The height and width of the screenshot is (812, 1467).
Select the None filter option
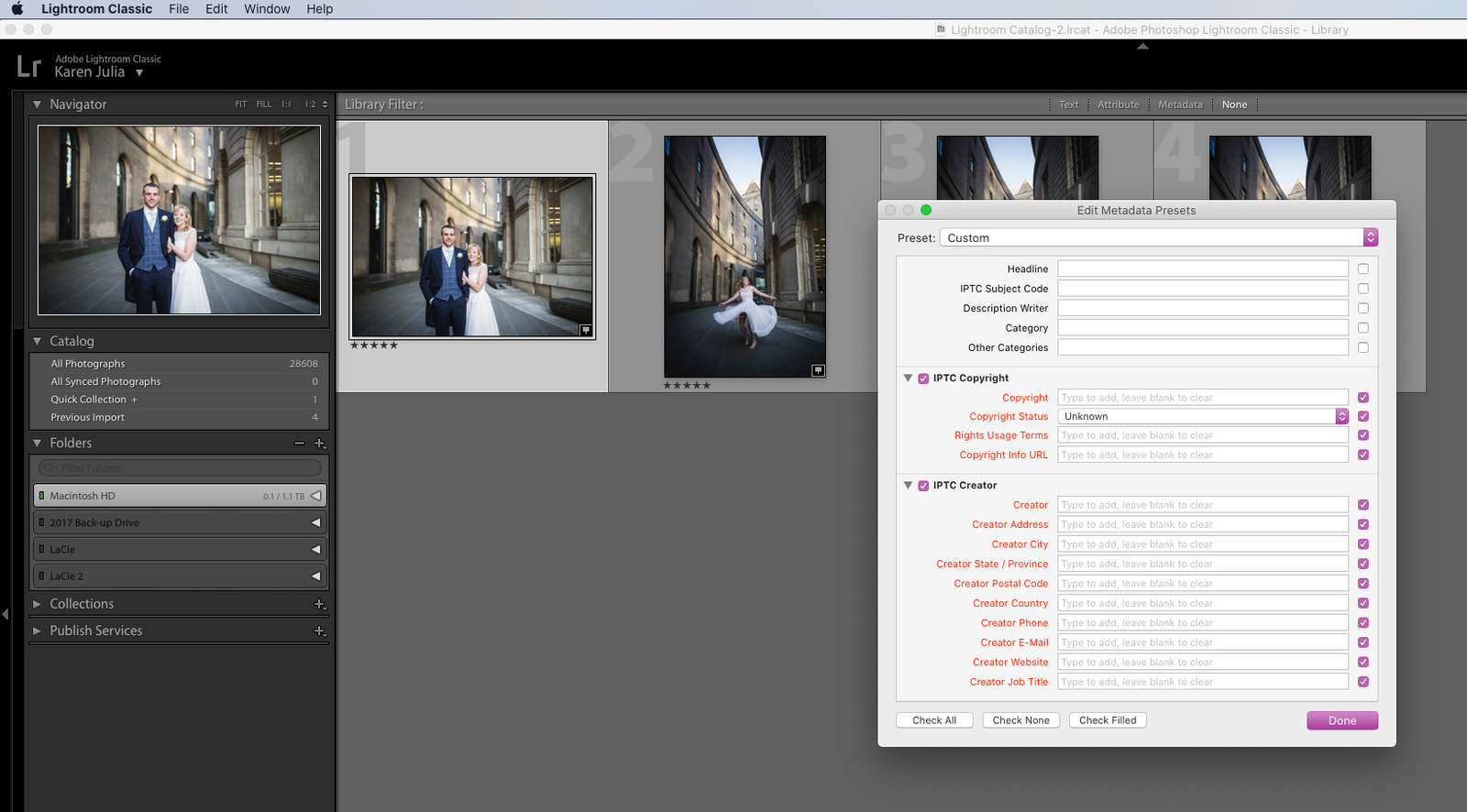[x=1234, y=104]
